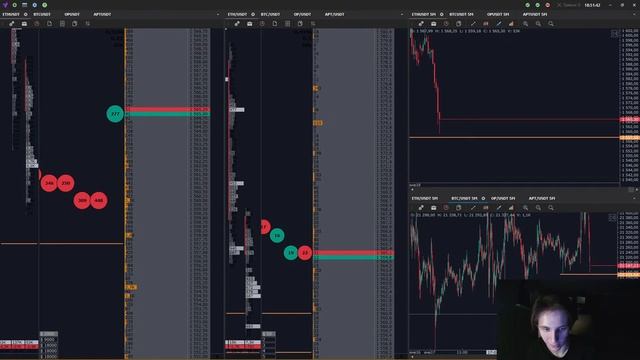This screenshot has height=360, width=640.
Task: Open OP/USDT 5m tab in top chart
Action: coord(498,14)
